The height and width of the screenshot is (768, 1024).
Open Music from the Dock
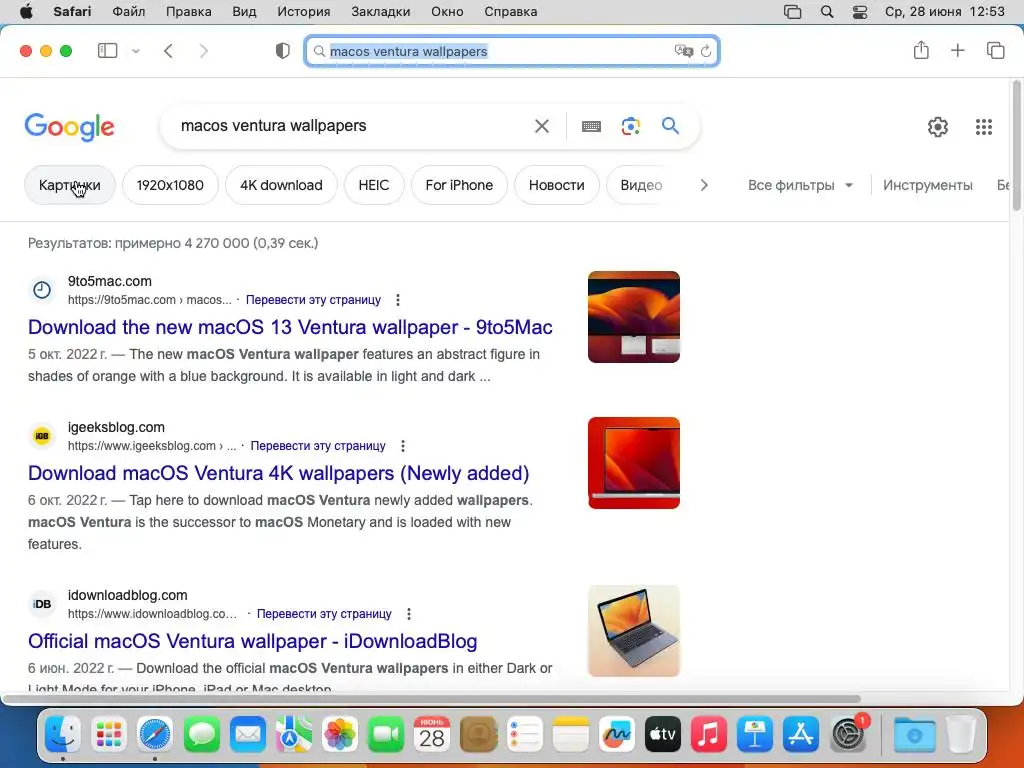tap(709, 735)
